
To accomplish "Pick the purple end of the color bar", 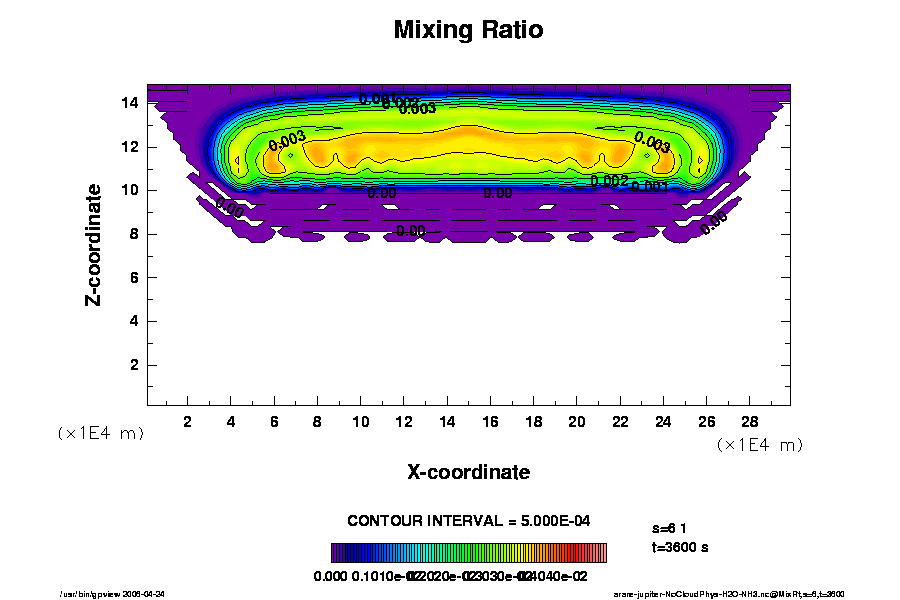I will tap(336, 552).
